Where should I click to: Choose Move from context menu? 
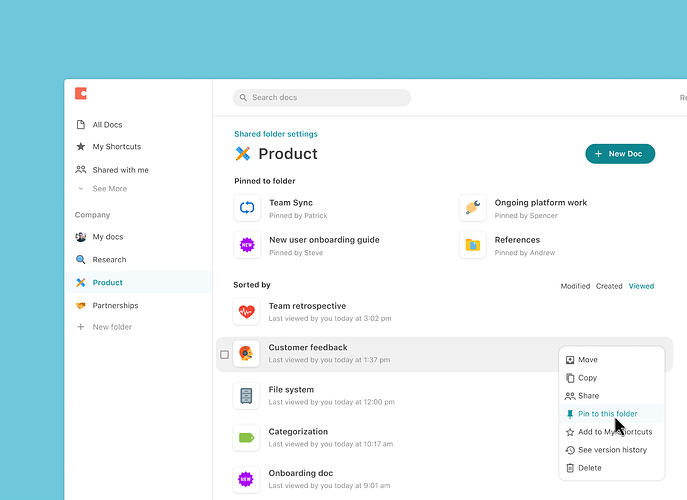(612, 360)
